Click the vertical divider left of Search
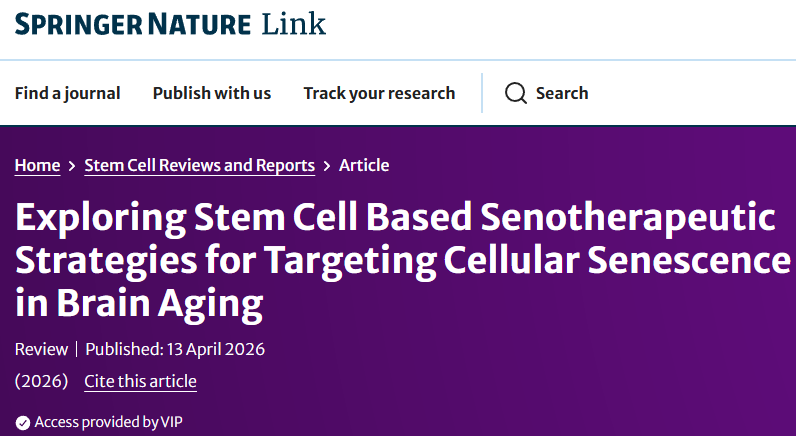Screen dimensions: 796x436 tap(483, 93)
